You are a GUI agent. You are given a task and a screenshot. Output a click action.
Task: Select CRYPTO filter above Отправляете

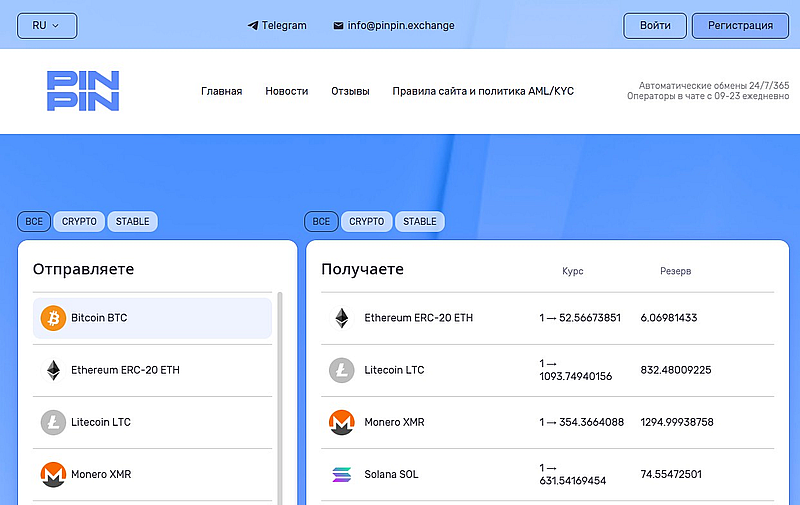(x=79, y=221)
